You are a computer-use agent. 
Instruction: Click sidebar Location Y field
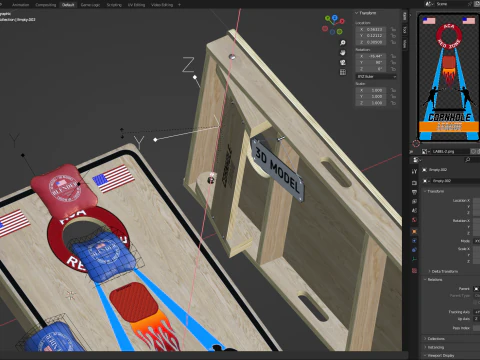click(371, 36)
